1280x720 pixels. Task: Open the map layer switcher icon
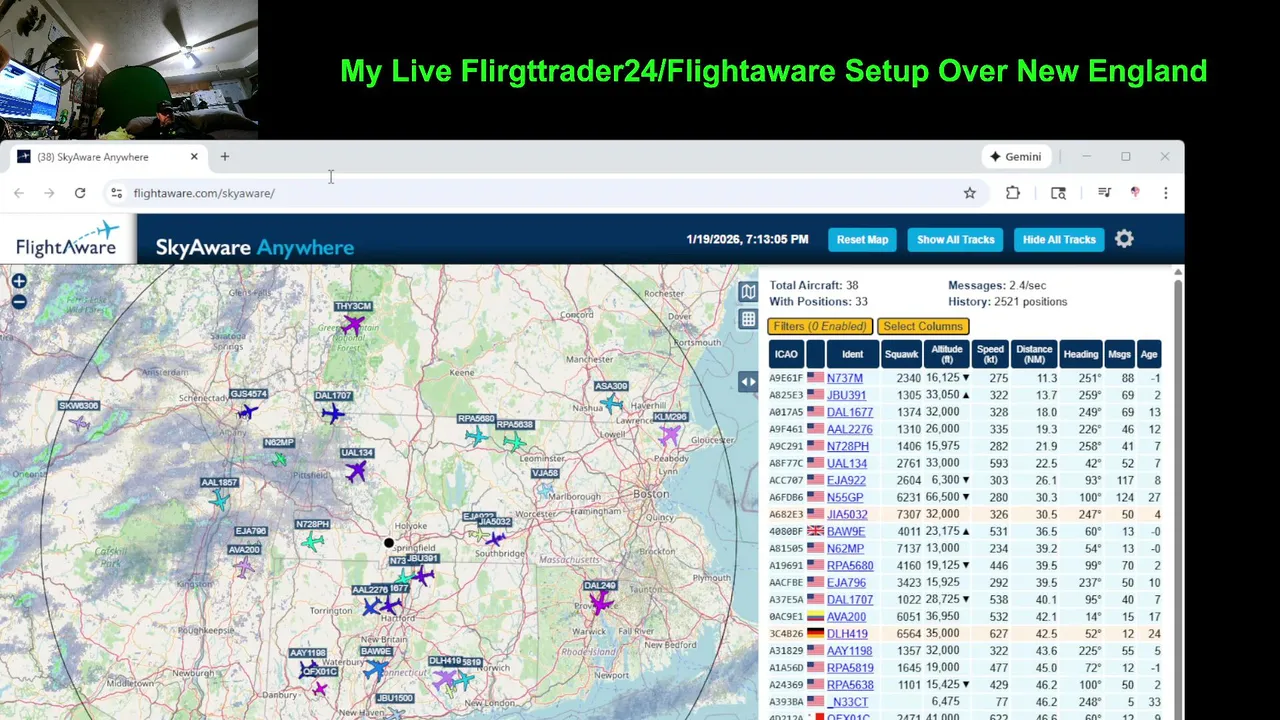(x=748, y=291)
